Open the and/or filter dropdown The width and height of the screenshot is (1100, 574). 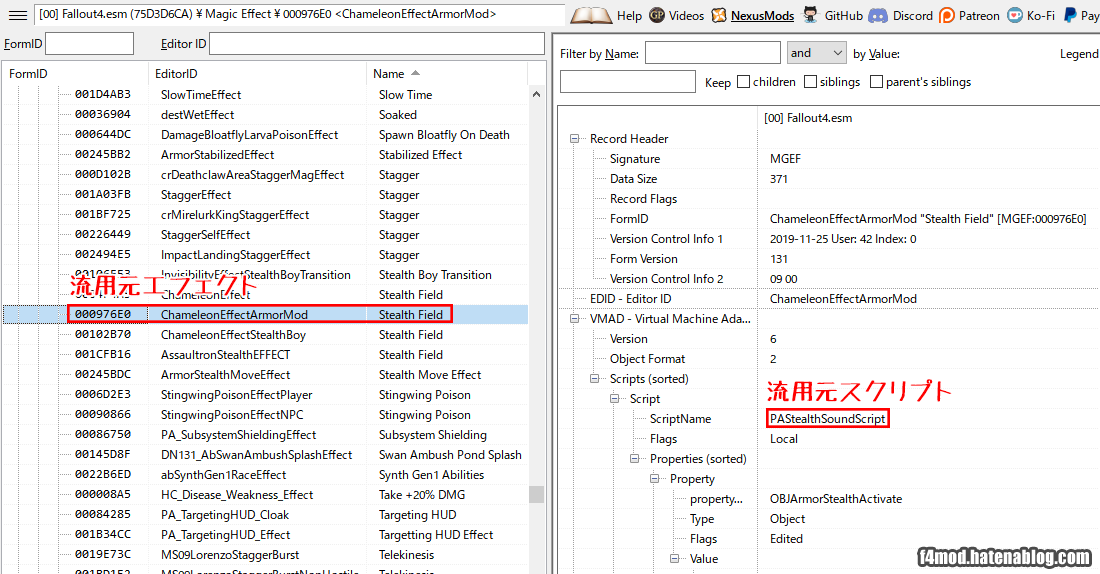816,53
